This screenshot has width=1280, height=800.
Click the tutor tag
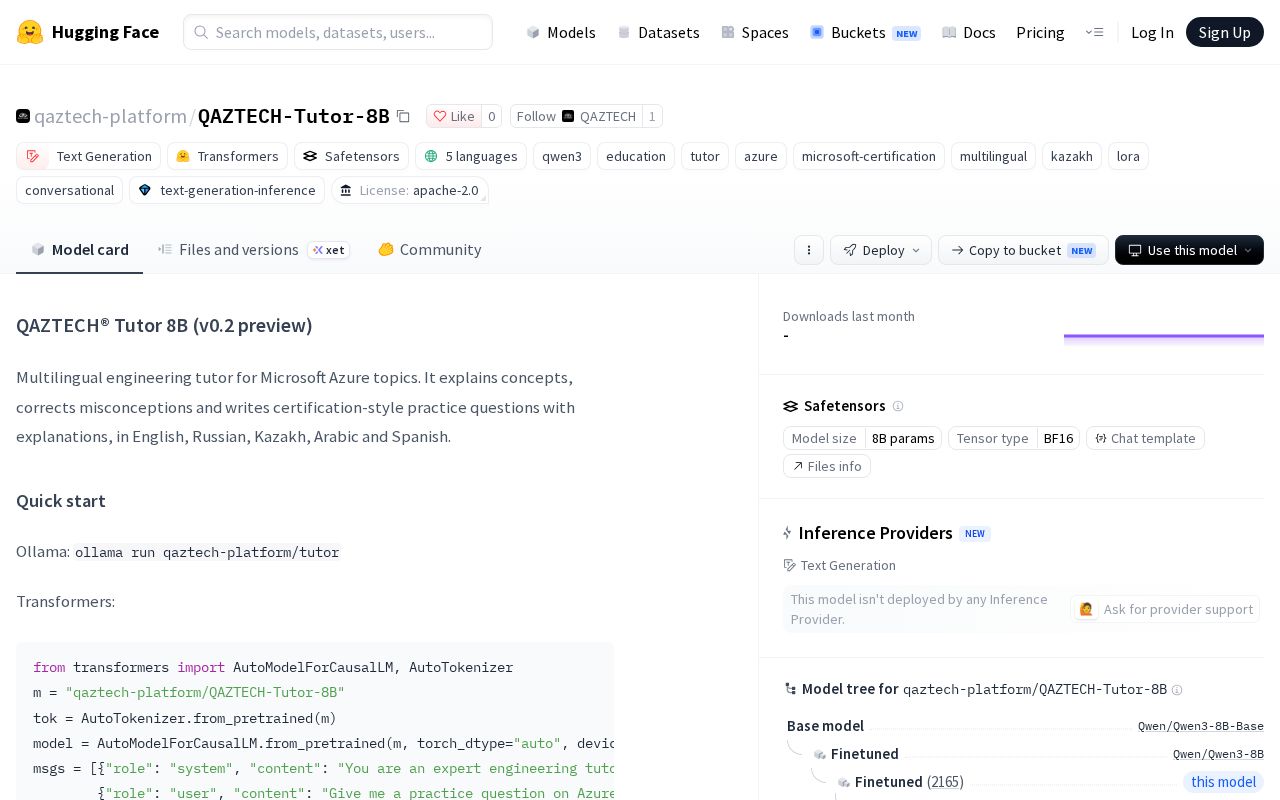(705, 156)
